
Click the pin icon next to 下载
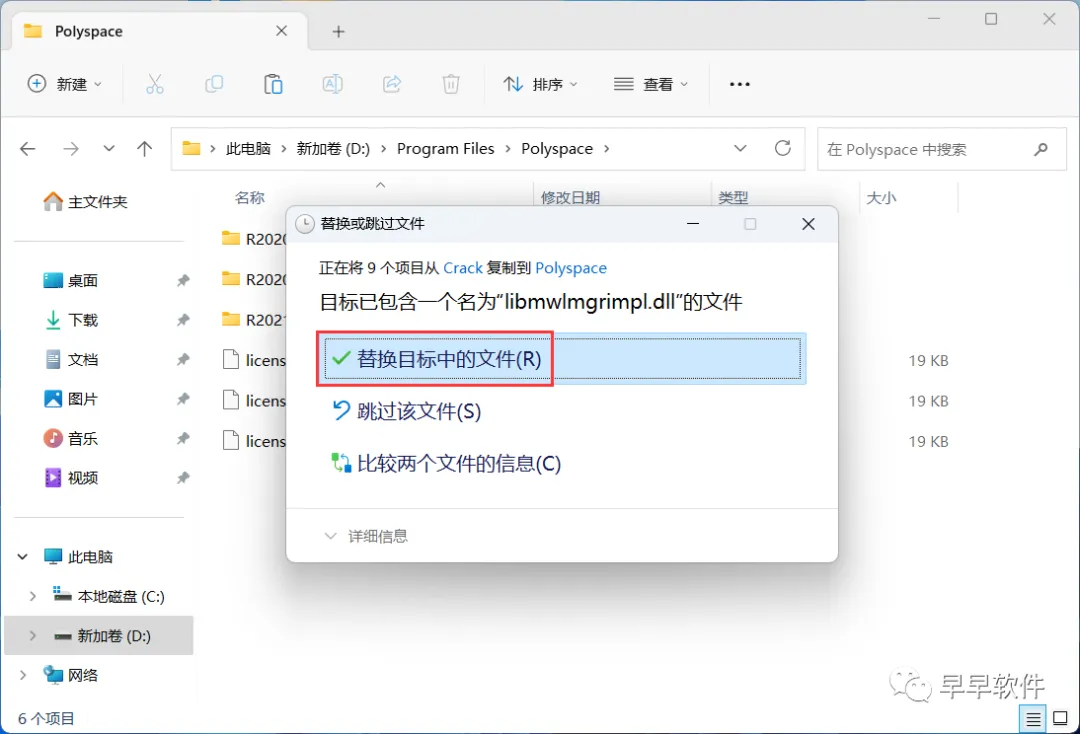tap(183, 320)
